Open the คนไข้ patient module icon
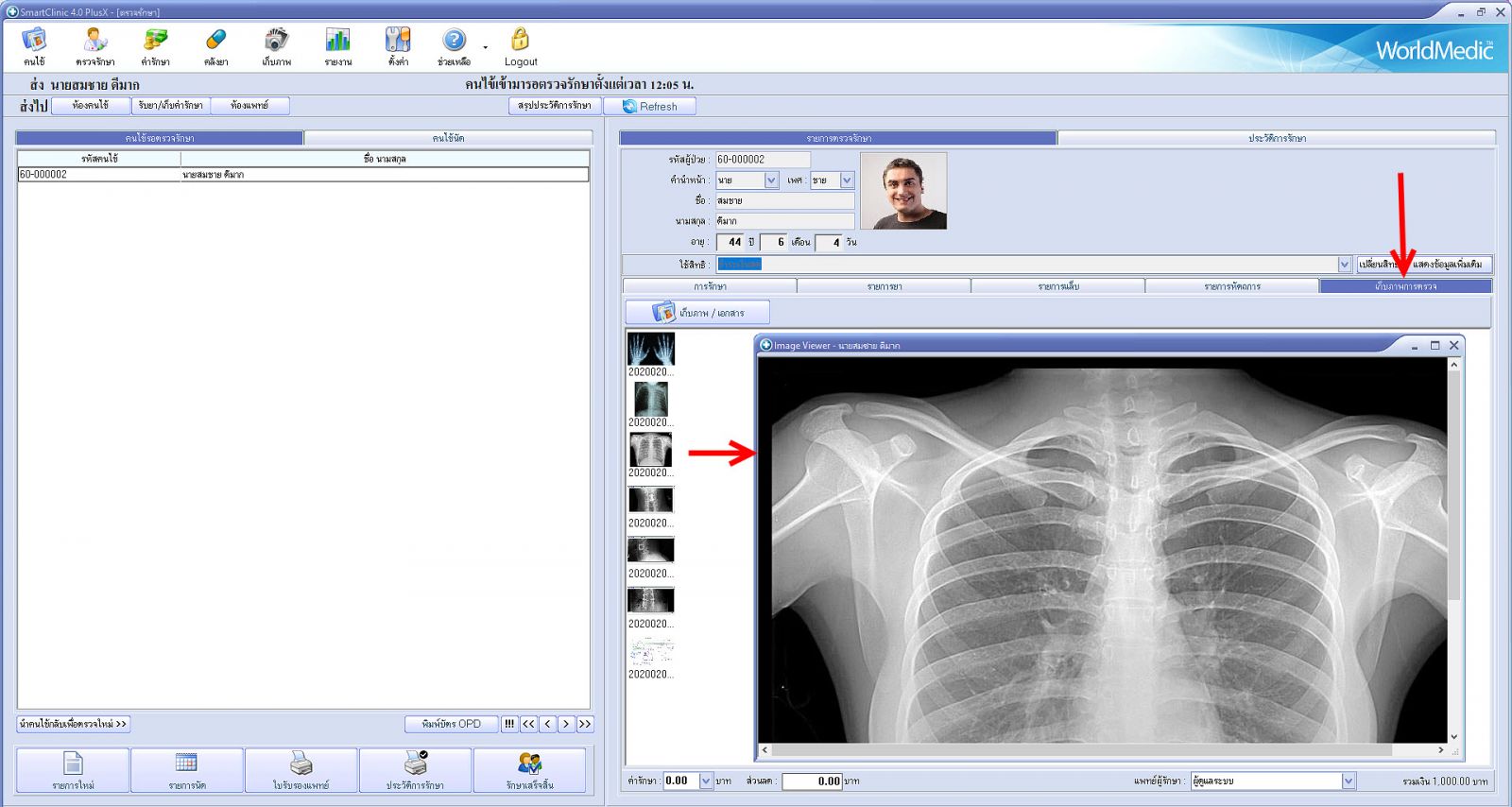 pos(35,46)
